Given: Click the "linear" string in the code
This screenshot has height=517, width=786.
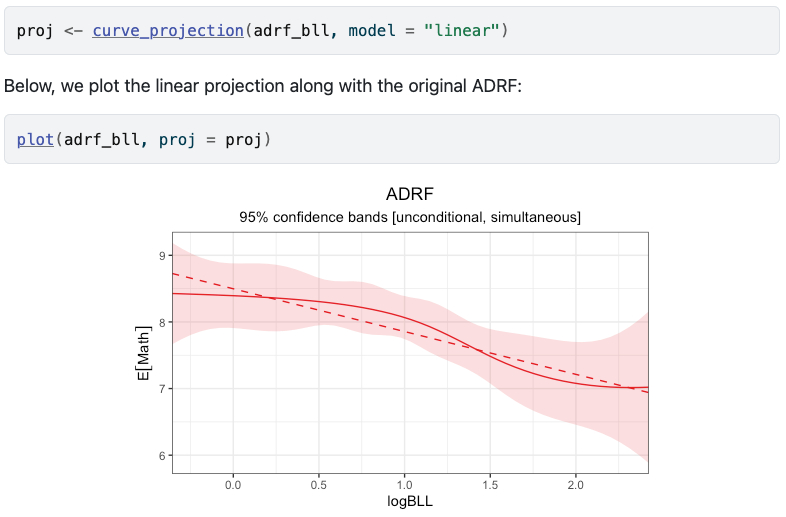Looking at the screenshot, I should pyautogui.click(x=461, y=31).
